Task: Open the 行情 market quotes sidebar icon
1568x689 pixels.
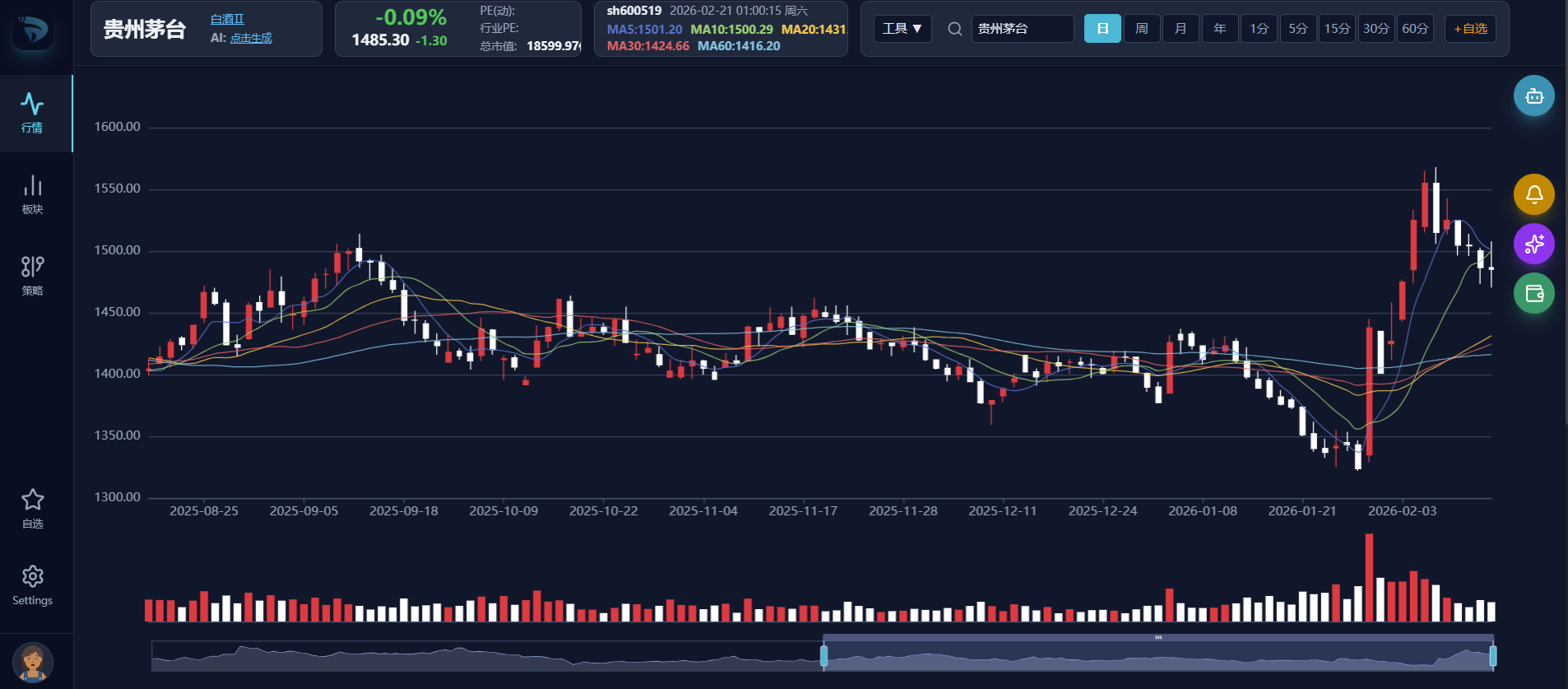Action: (x=33, y=113)
